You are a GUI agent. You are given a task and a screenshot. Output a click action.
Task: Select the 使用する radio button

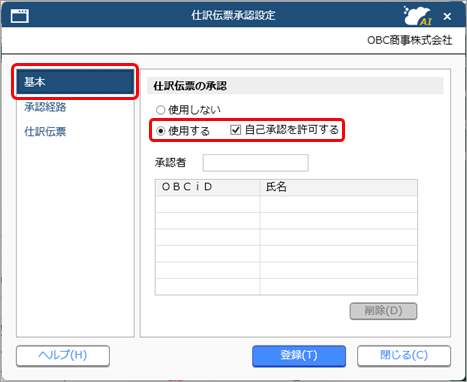click(161, 131)
